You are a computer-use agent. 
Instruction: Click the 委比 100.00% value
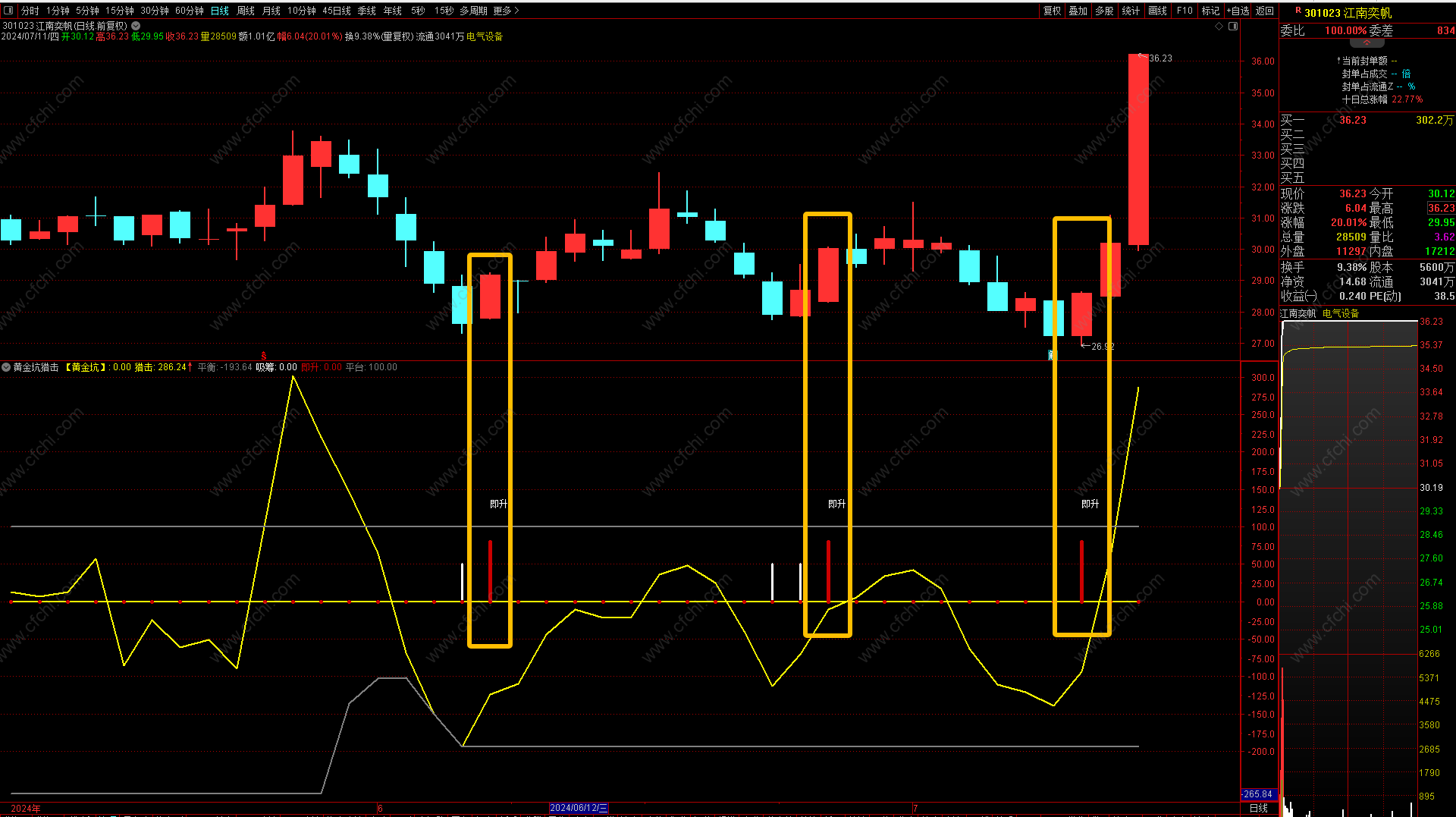(x=1346, y=31)
